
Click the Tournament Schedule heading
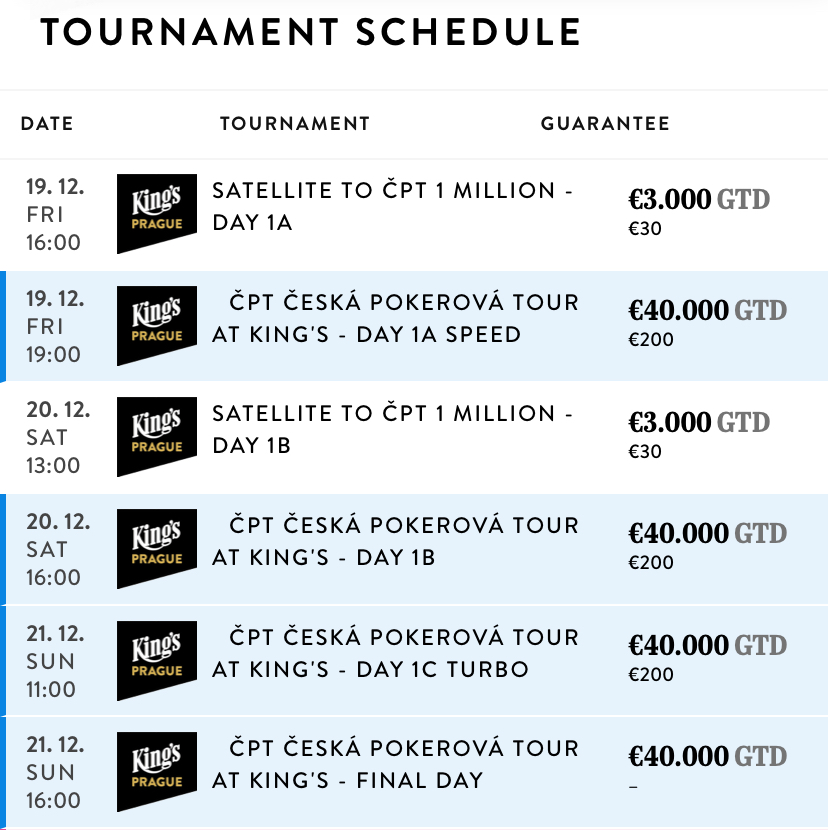tap(311, 34)
